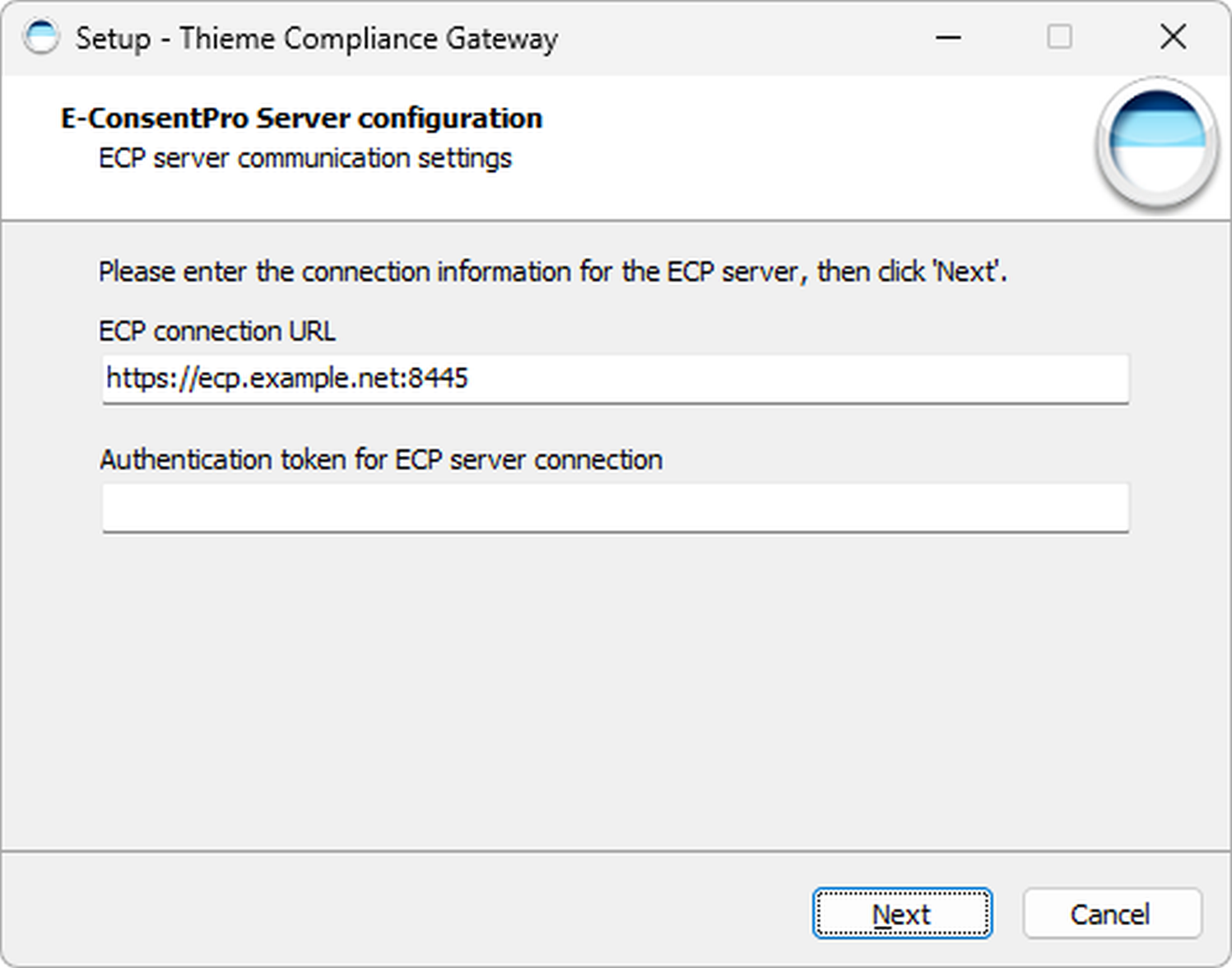Click the 'Please enter the connection information' text
1232x968 pixels.
552,272
